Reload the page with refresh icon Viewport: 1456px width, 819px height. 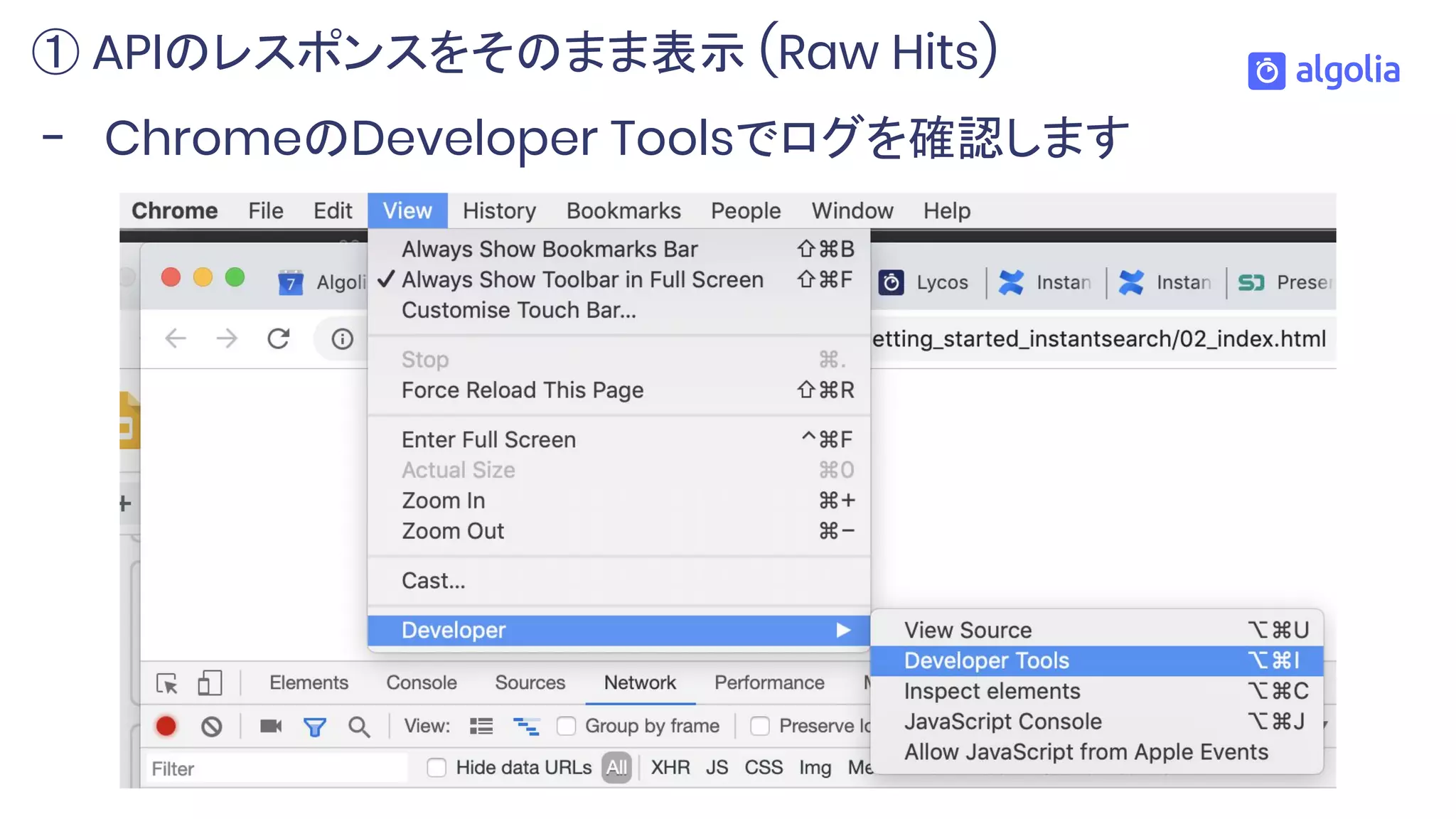279,338
